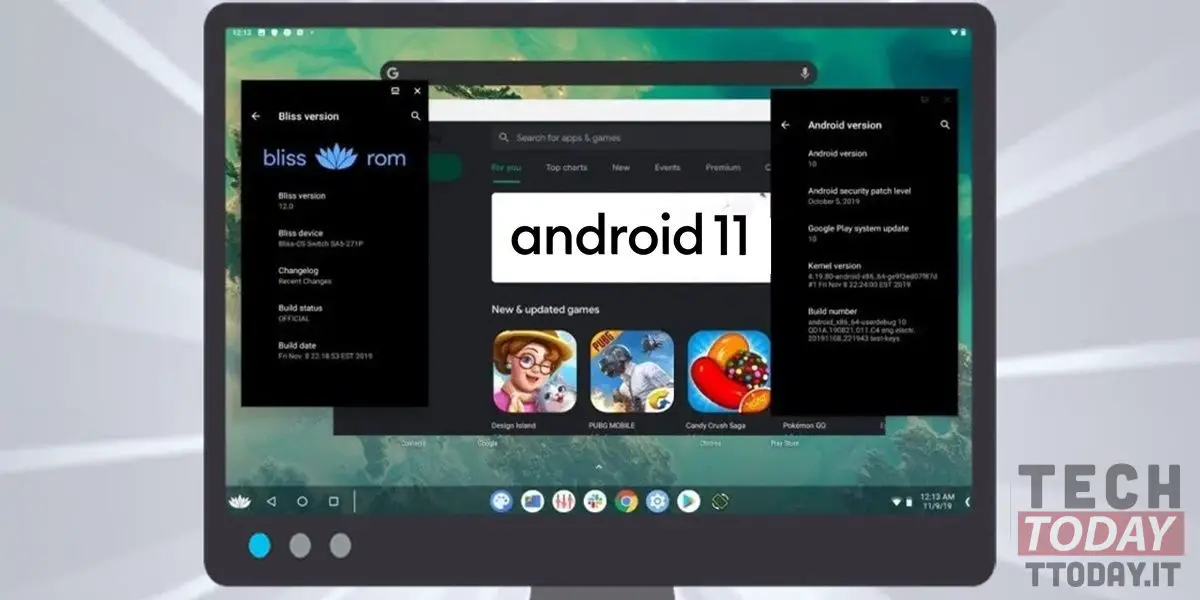Screen dimensions: 1200x600
Task: Open the Settings gear in taskbar
Action: pyautogui.click(x=657, y=501)
